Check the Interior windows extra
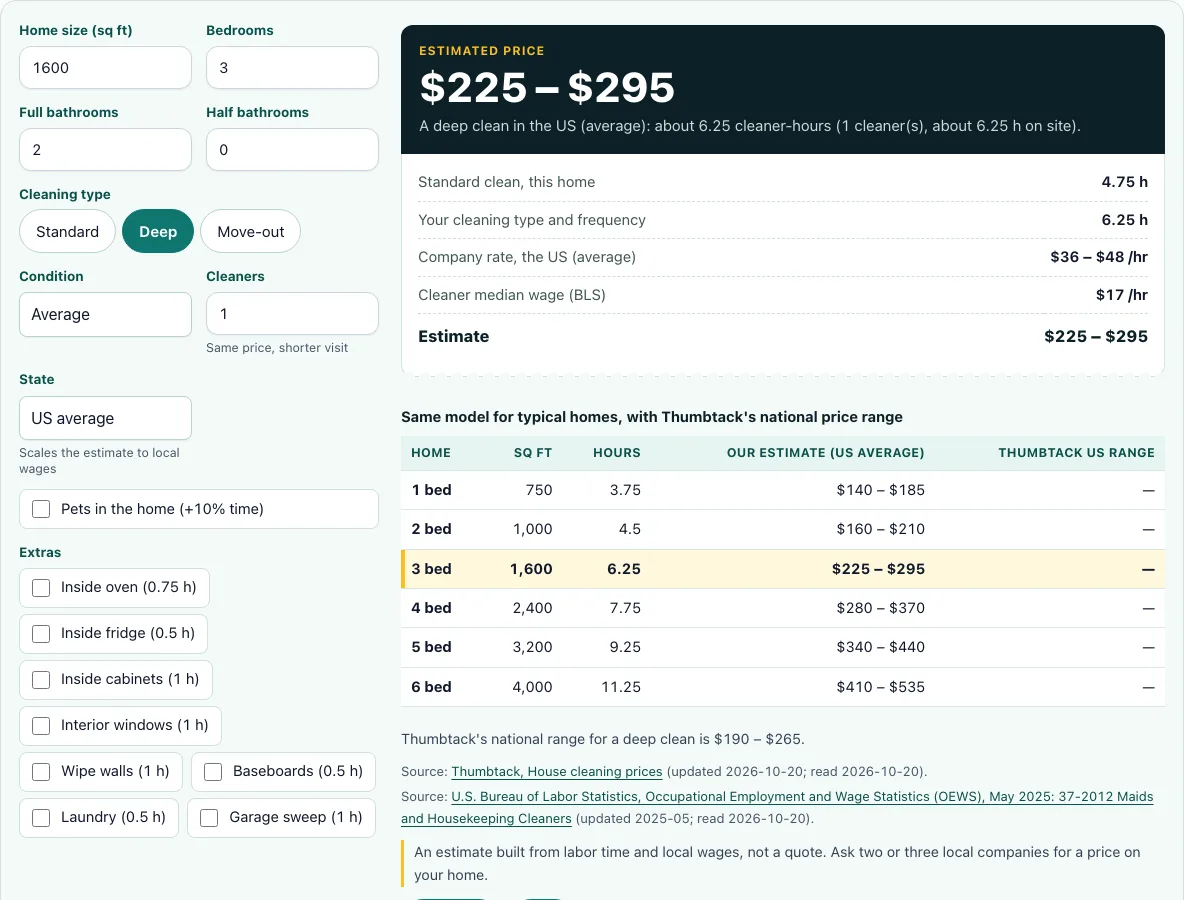 coord(41,726)
